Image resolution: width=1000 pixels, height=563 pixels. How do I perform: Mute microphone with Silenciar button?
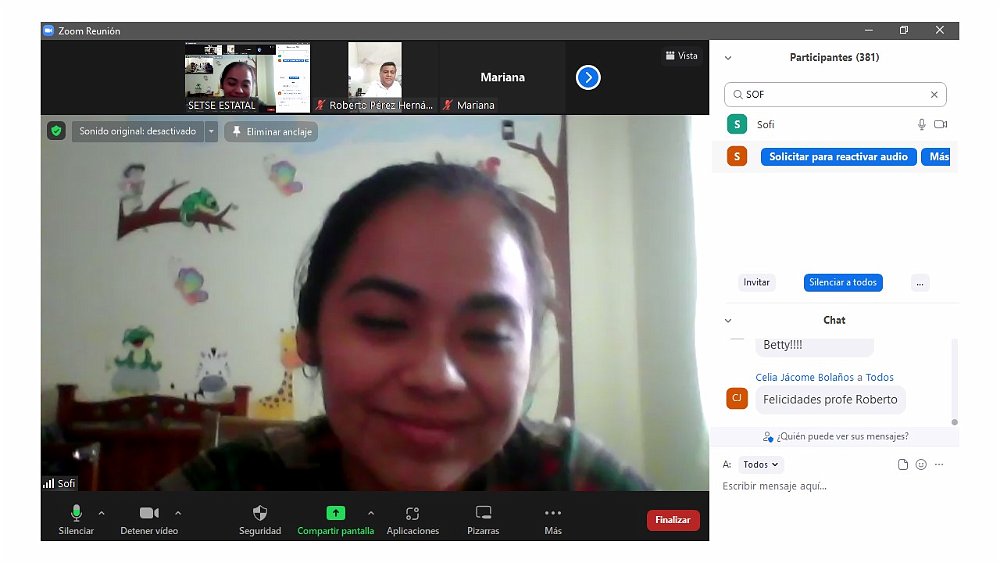76,513
